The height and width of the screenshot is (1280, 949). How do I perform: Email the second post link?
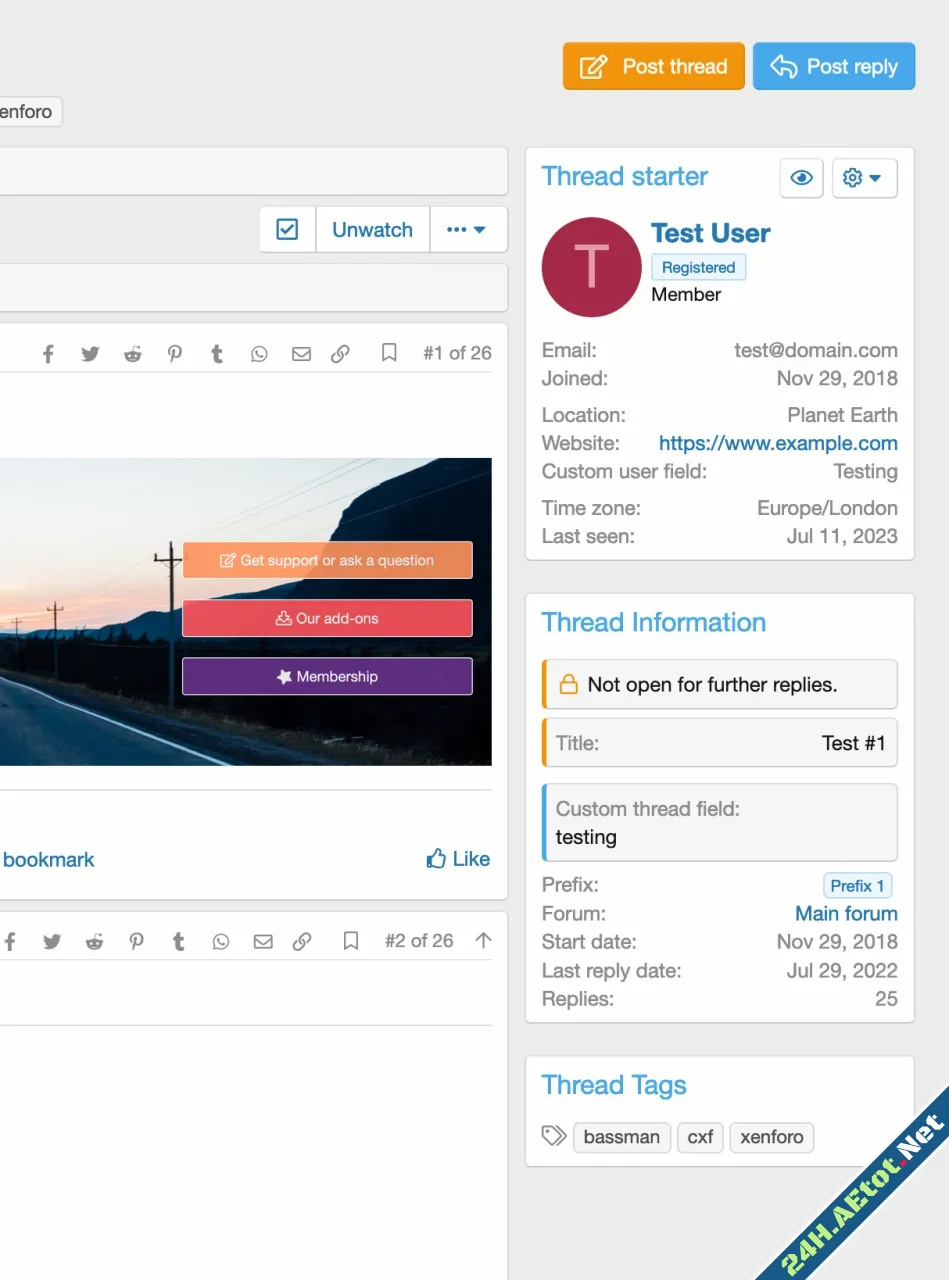[x=263, y=941]
